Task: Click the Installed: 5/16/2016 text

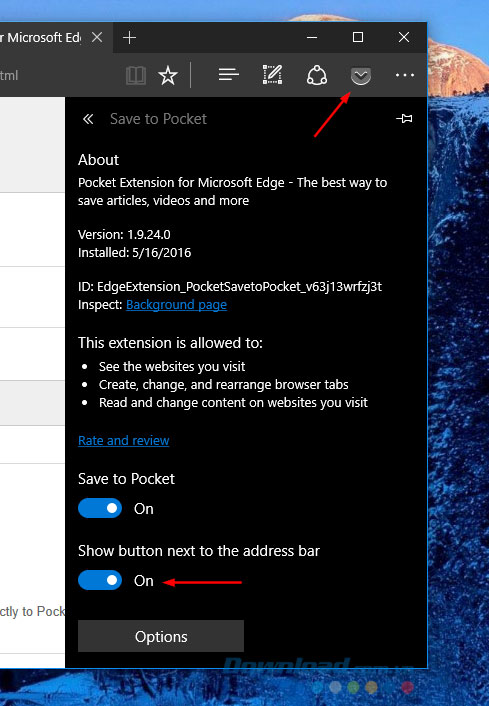Action: 135,253
